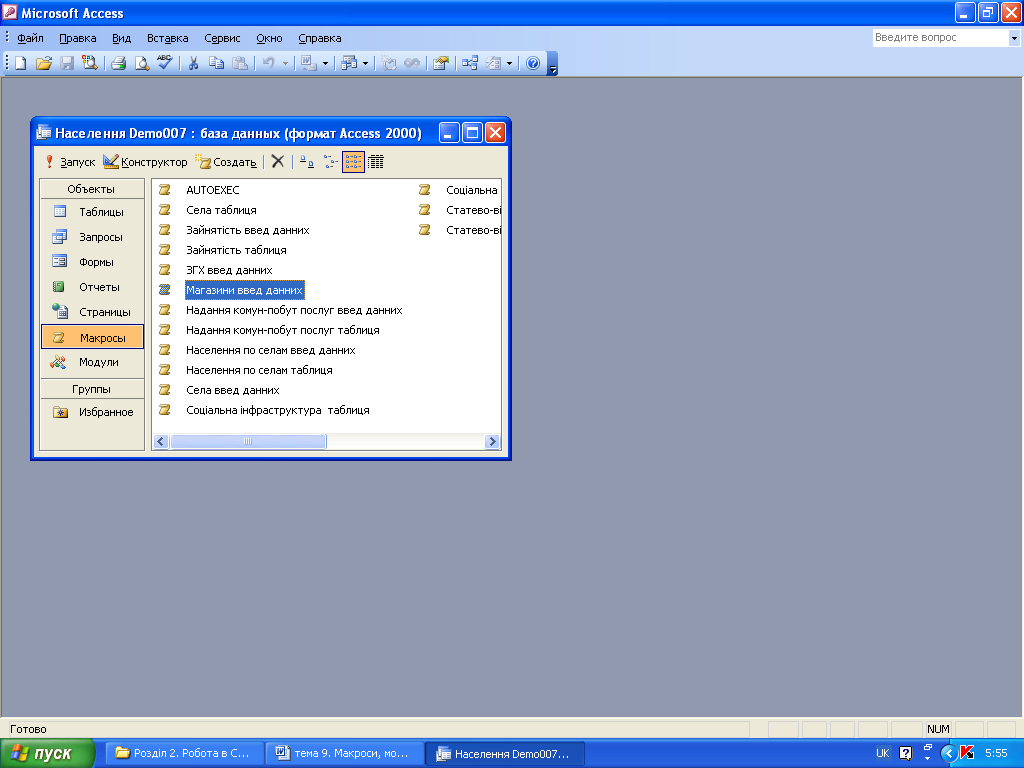Screen dimensions: 1024x768
Task: Toggle the List view button
Action: point(353,162)
